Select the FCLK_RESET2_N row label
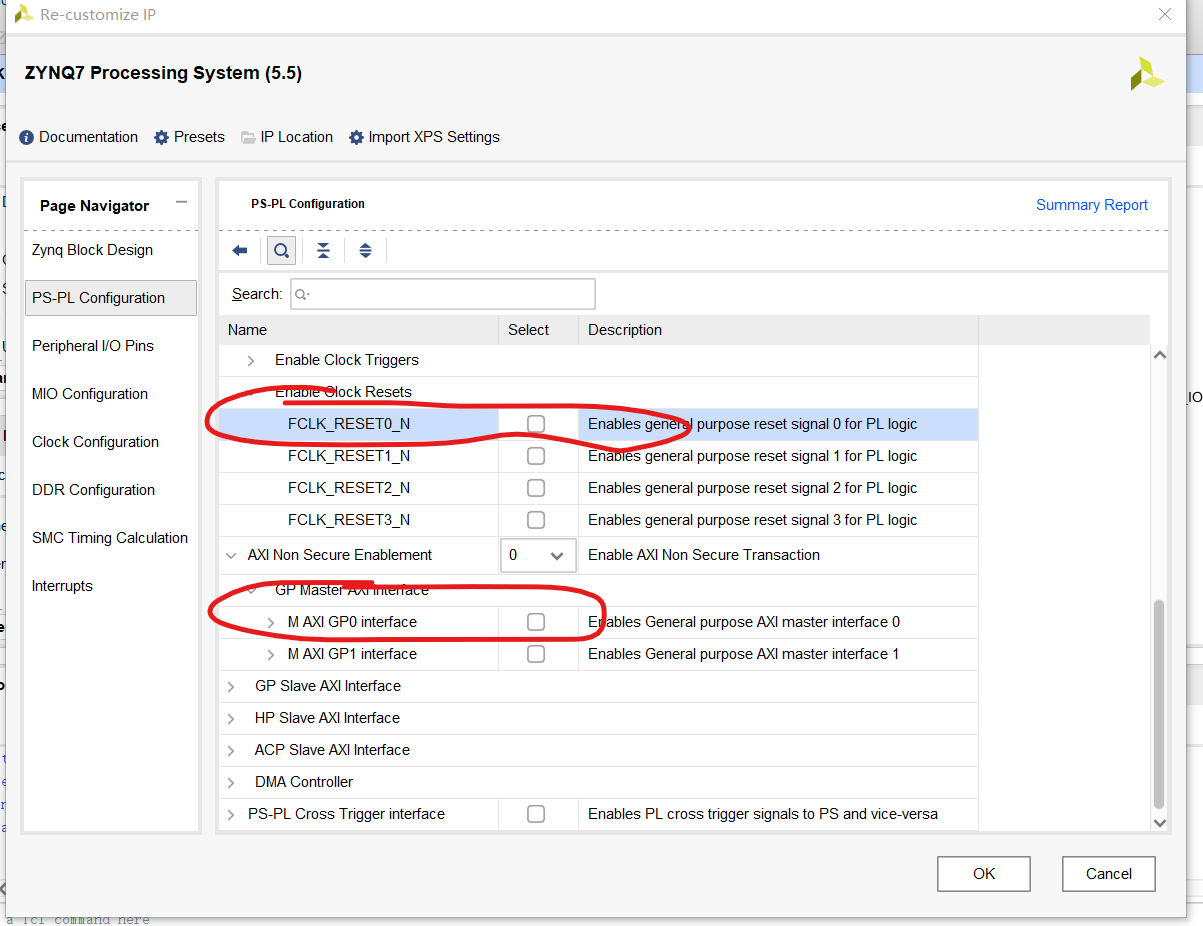This screenshot has width=1203, height=926. click(x=349, y=488)
